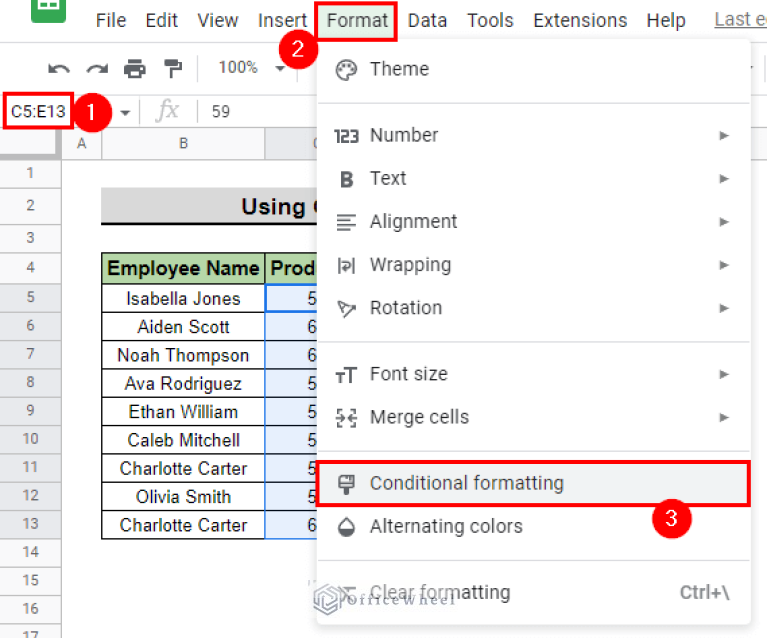Open the Google Sheets home icon
This screenshot has height=638, width=767.
(x=44, y=14)
